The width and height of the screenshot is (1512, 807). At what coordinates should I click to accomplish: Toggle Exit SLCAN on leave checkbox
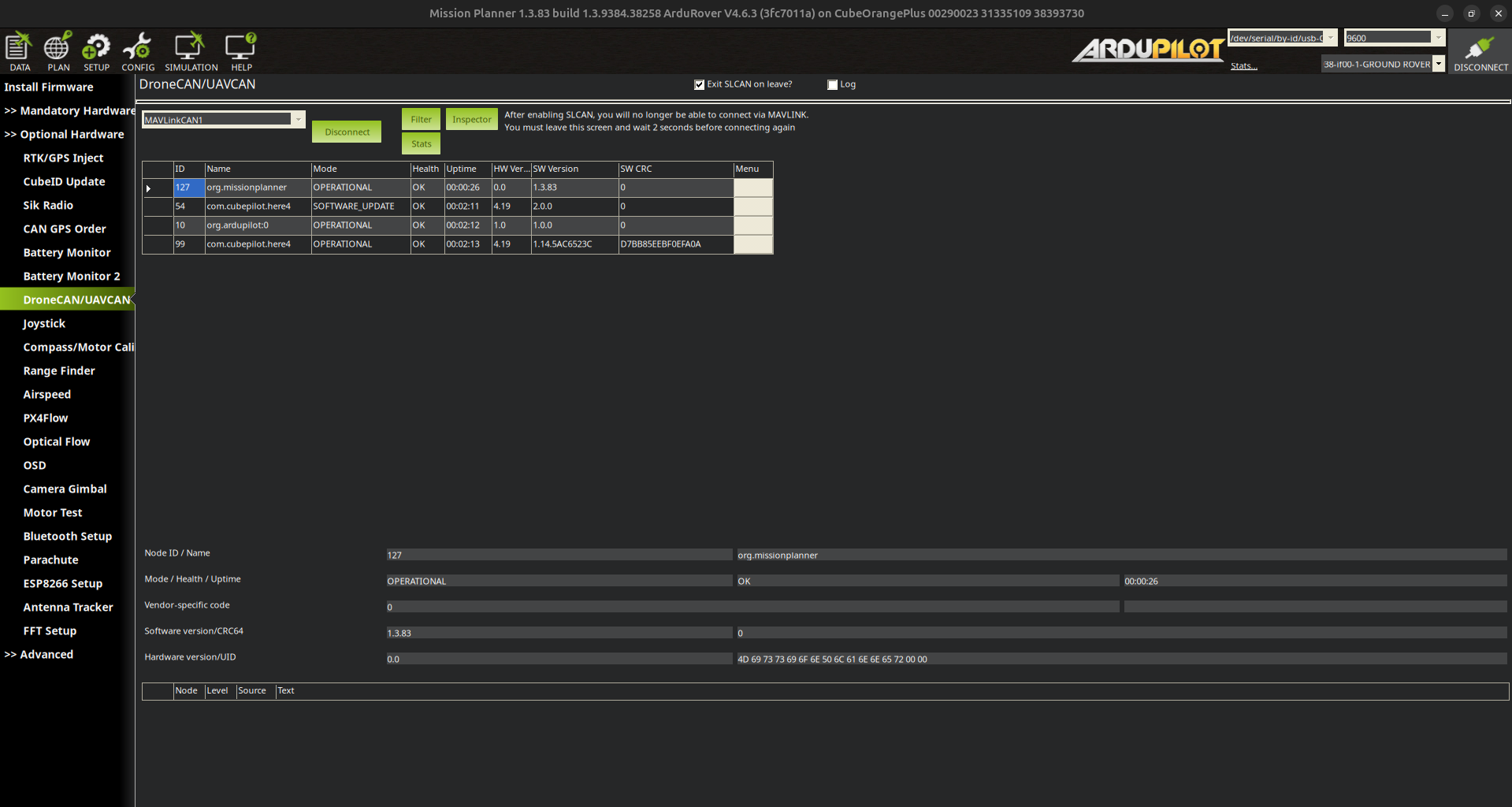pos(699,85)
